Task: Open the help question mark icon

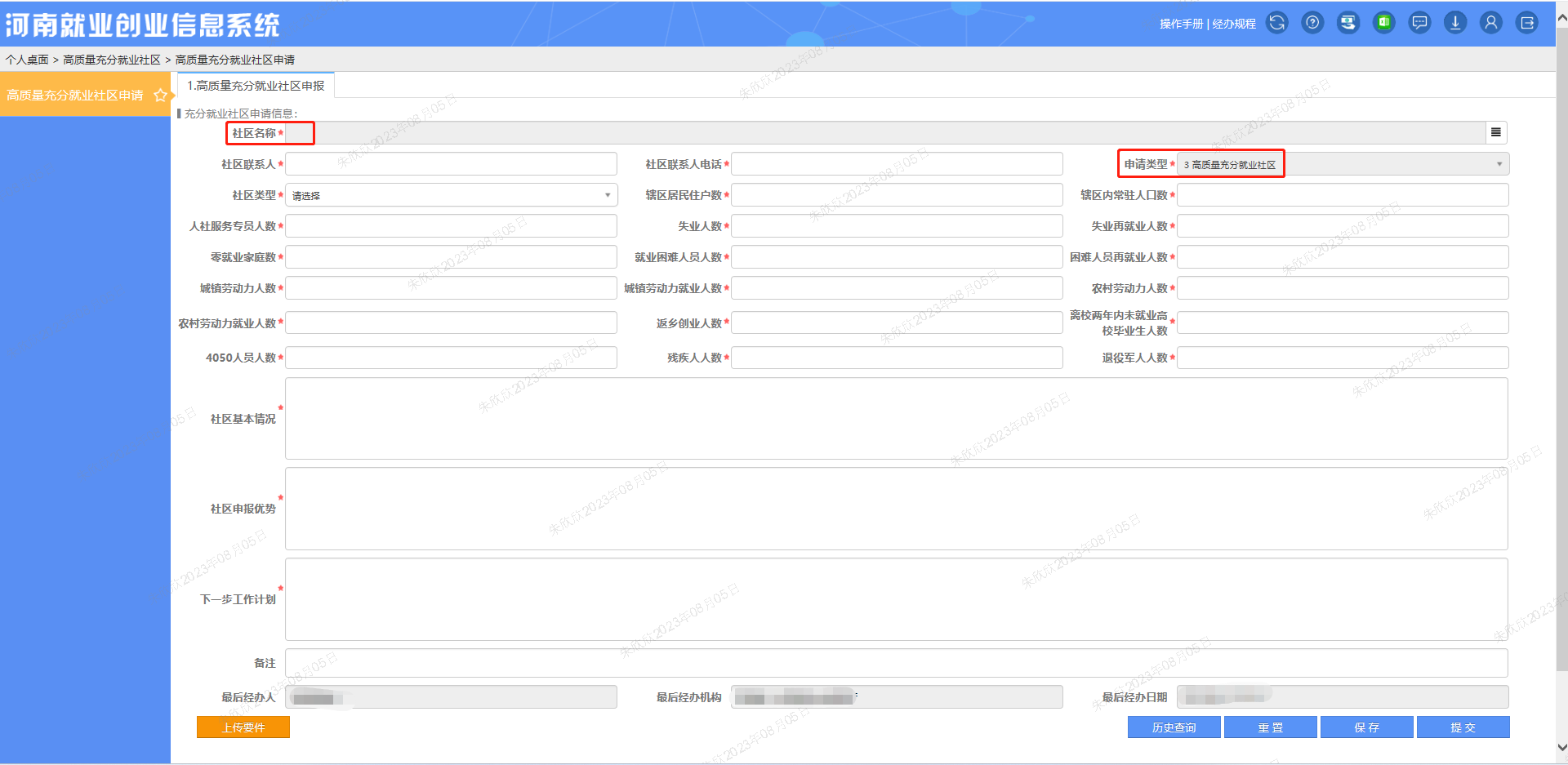Action: click(1312, 23)
